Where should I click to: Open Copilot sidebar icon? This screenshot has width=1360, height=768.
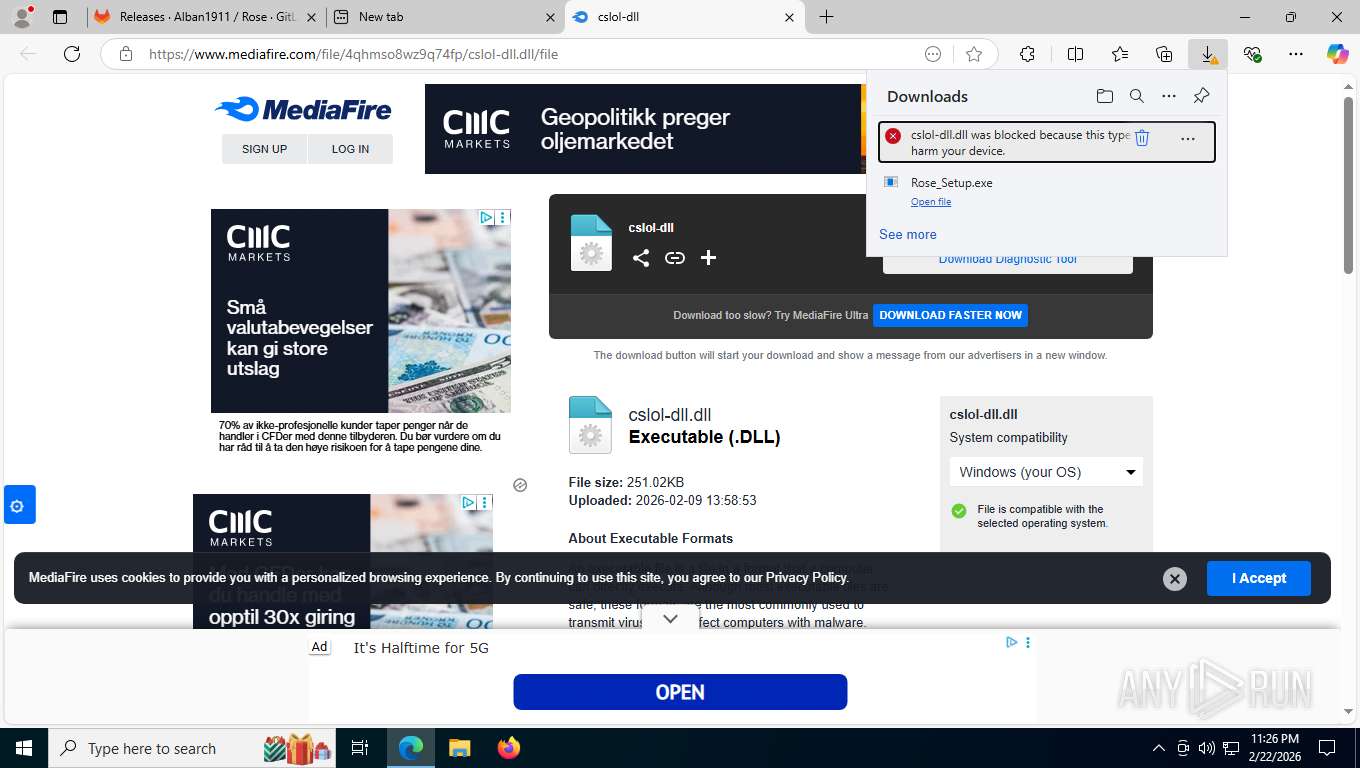pyautogui.click(x=1338, y=54)
